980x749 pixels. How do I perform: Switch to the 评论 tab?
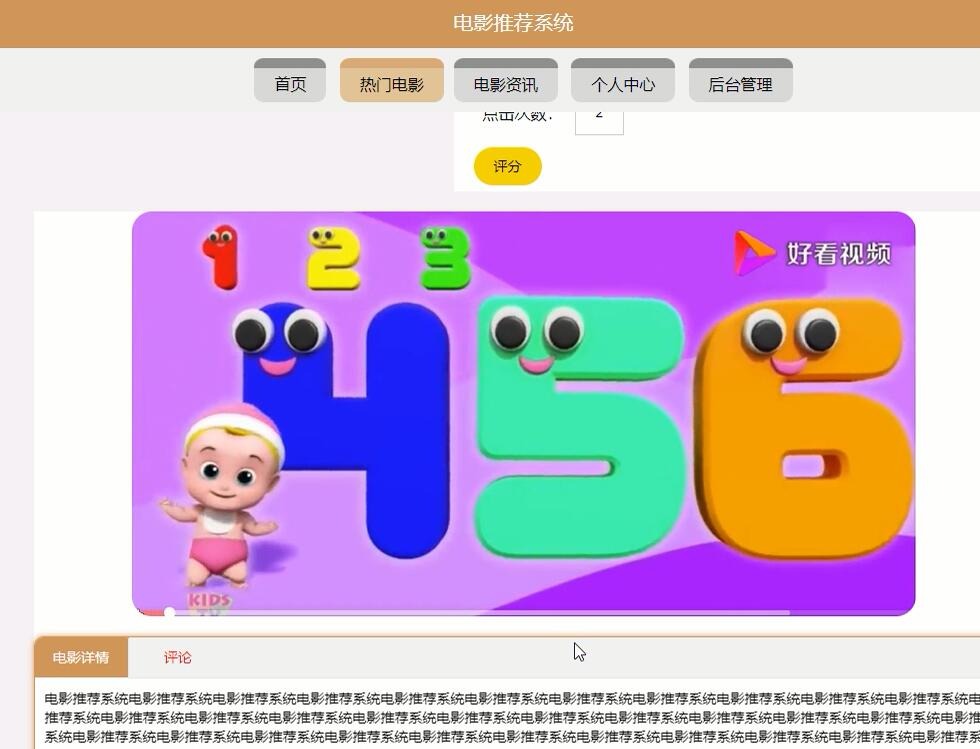coord(178,657)
